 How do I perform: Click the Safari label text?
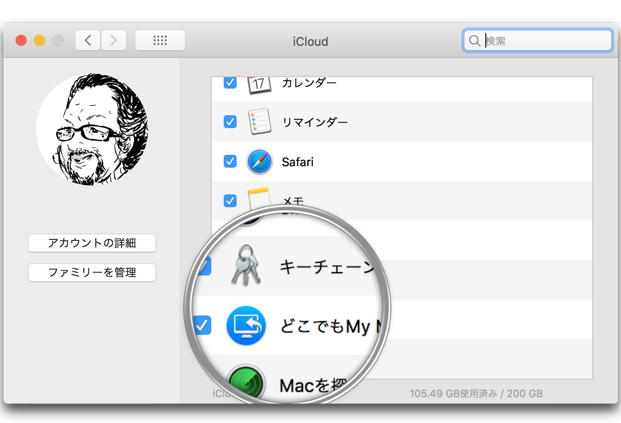(297, 162)
